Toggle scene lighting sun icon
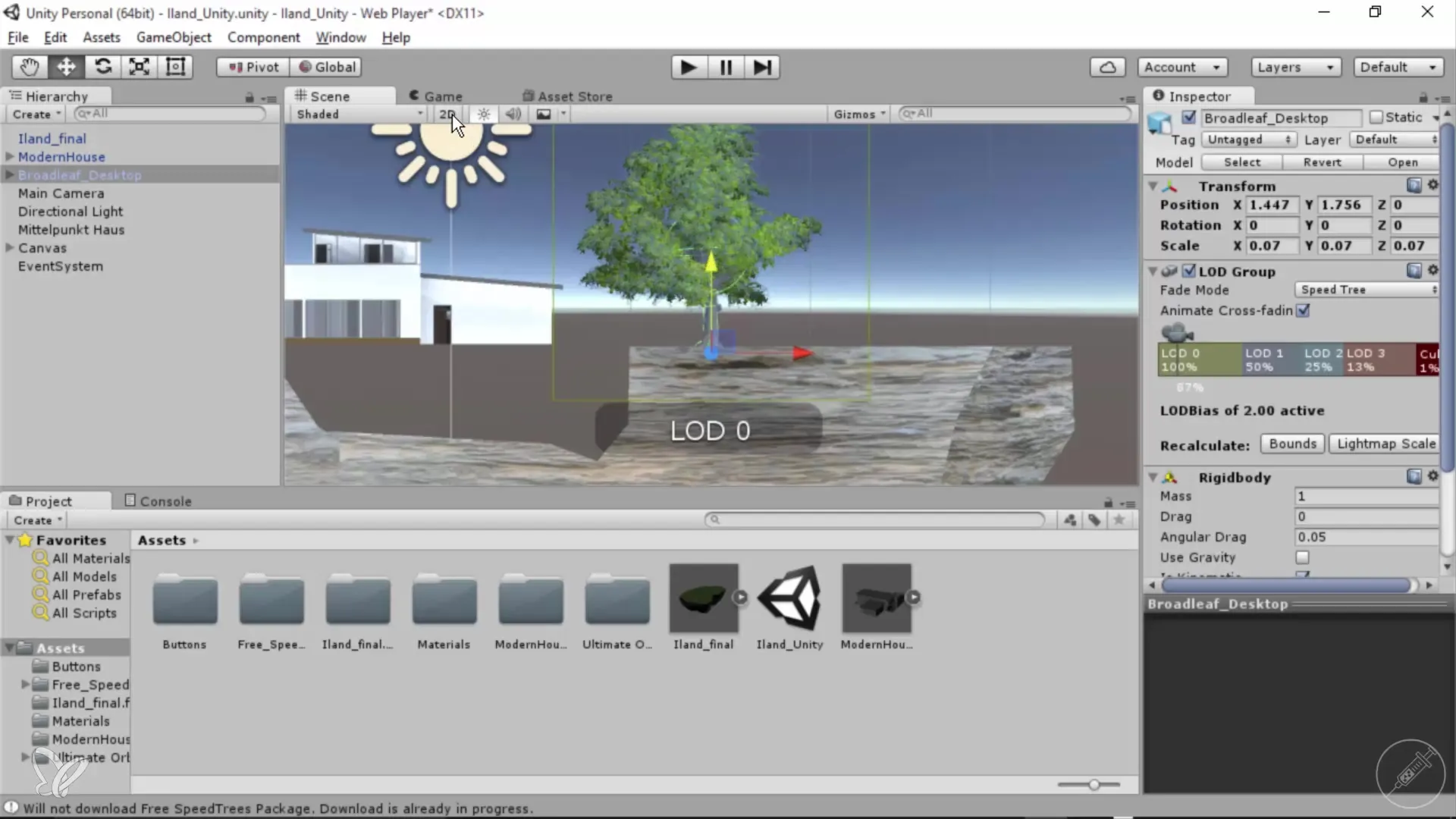 [483, 114]
